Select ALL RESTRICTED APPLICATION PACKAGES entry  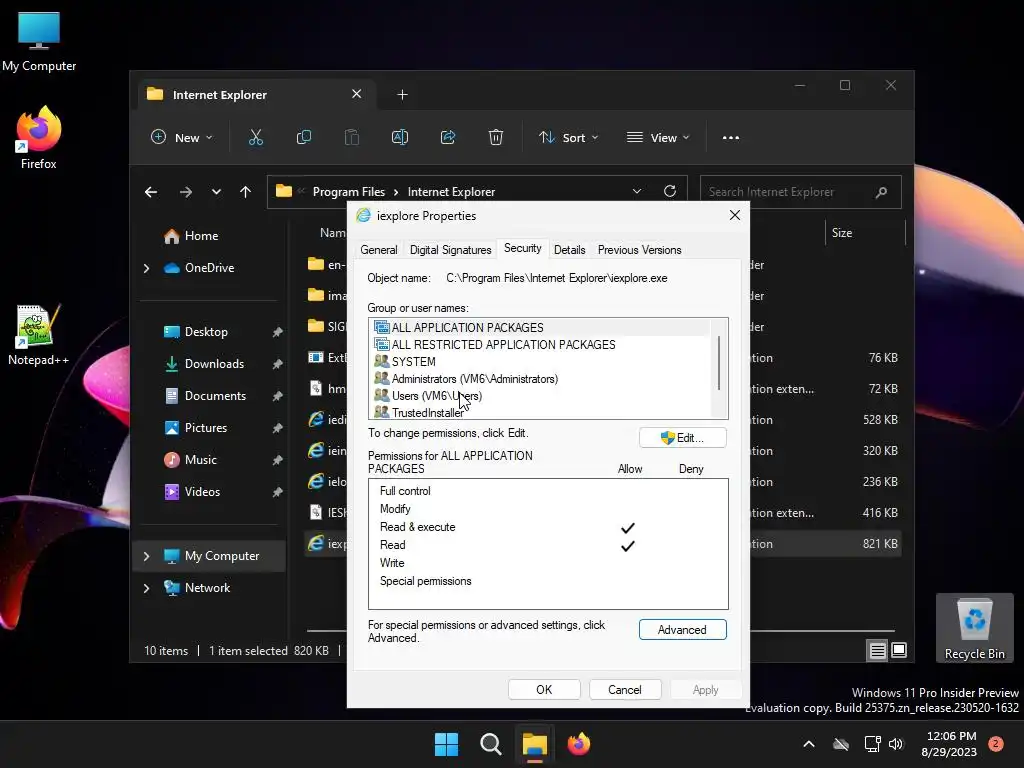pyautogui.click(x=540, y=345)
